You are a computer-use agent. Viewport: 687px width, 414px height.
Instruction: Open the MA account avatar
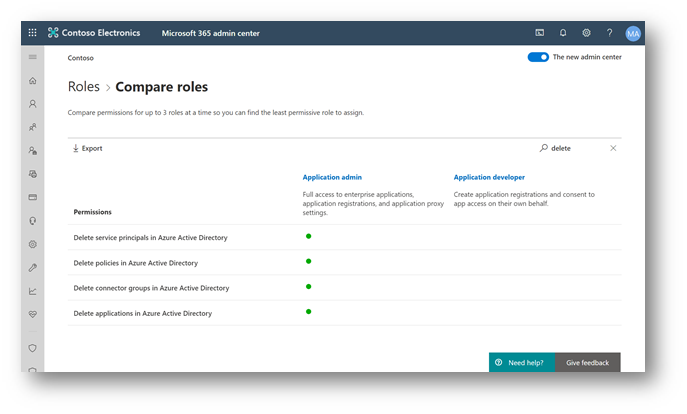pos(633,33)
